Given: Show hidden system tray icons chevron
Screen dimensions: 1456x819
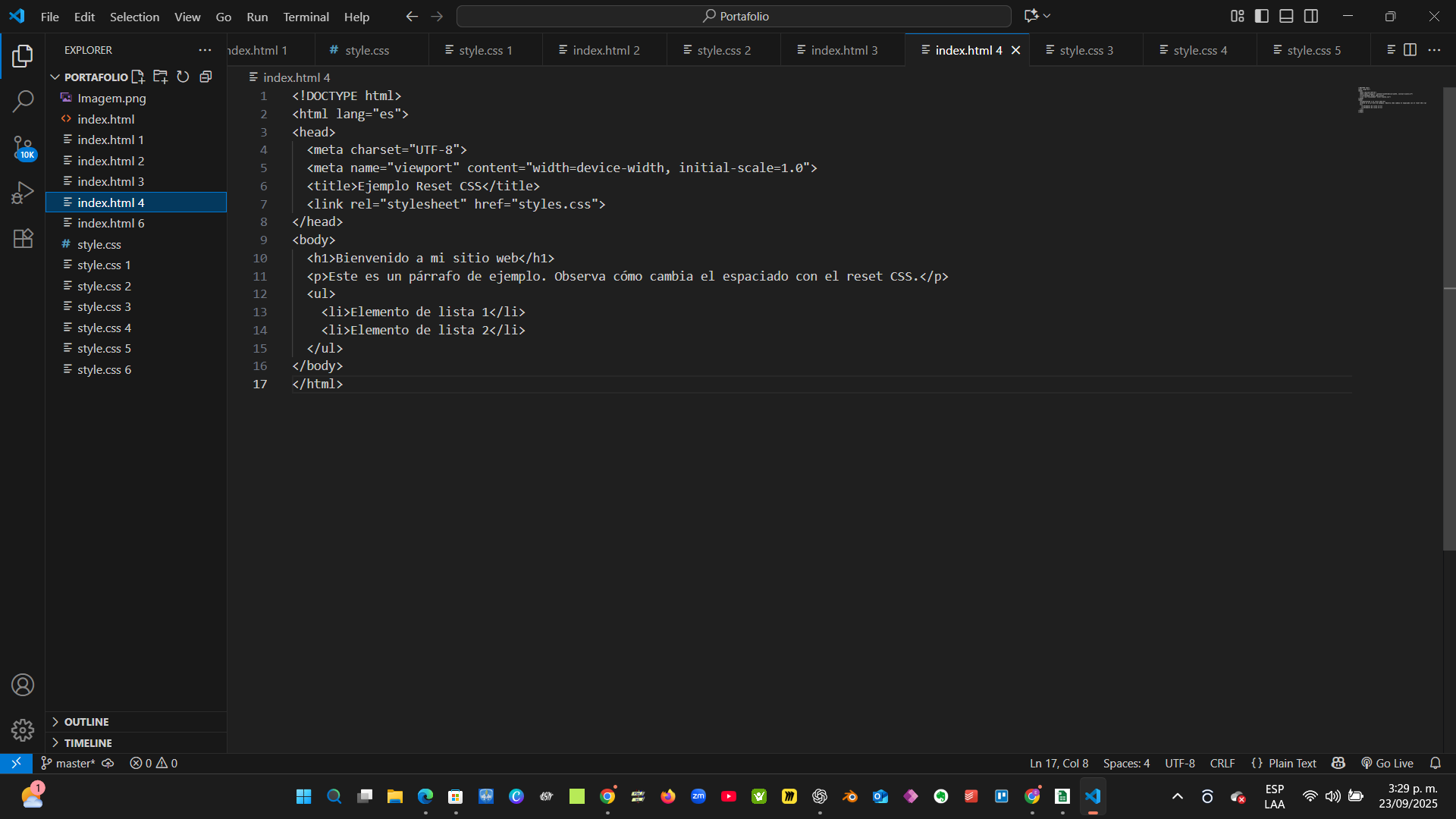Looking at the screenshot, I should coord(1178,796).
